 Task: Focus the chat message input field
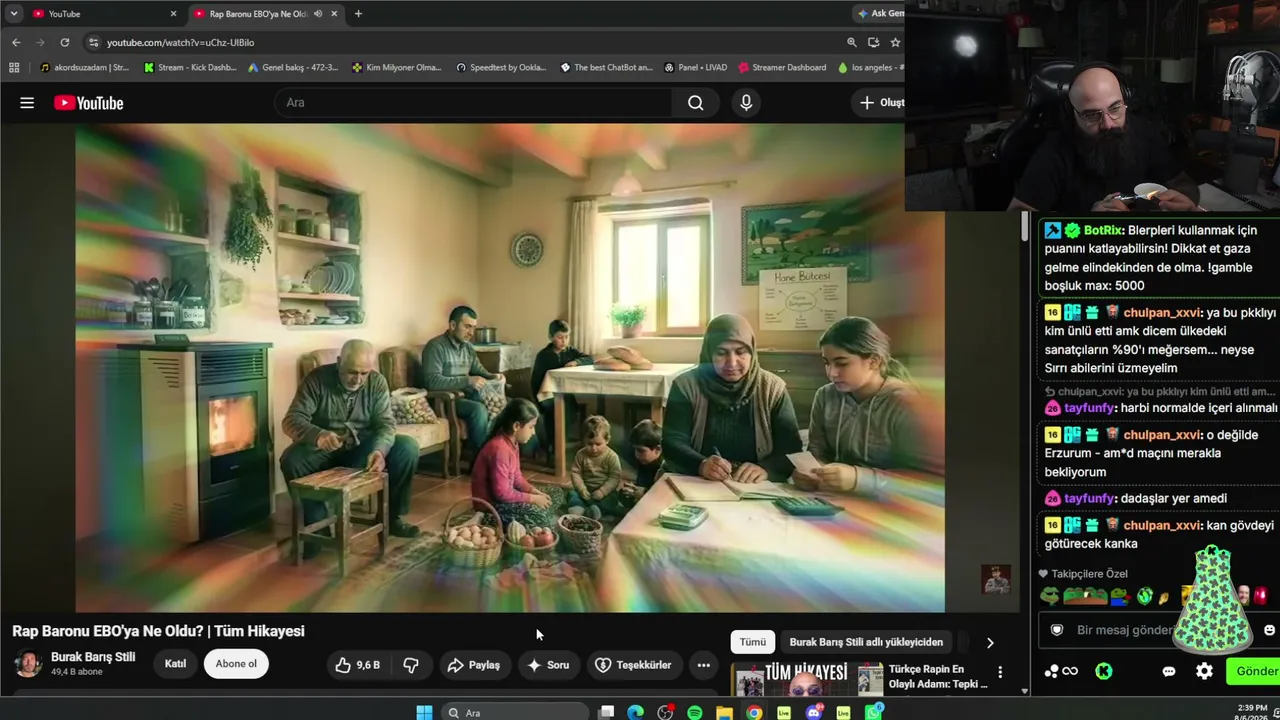point(1160,630)
